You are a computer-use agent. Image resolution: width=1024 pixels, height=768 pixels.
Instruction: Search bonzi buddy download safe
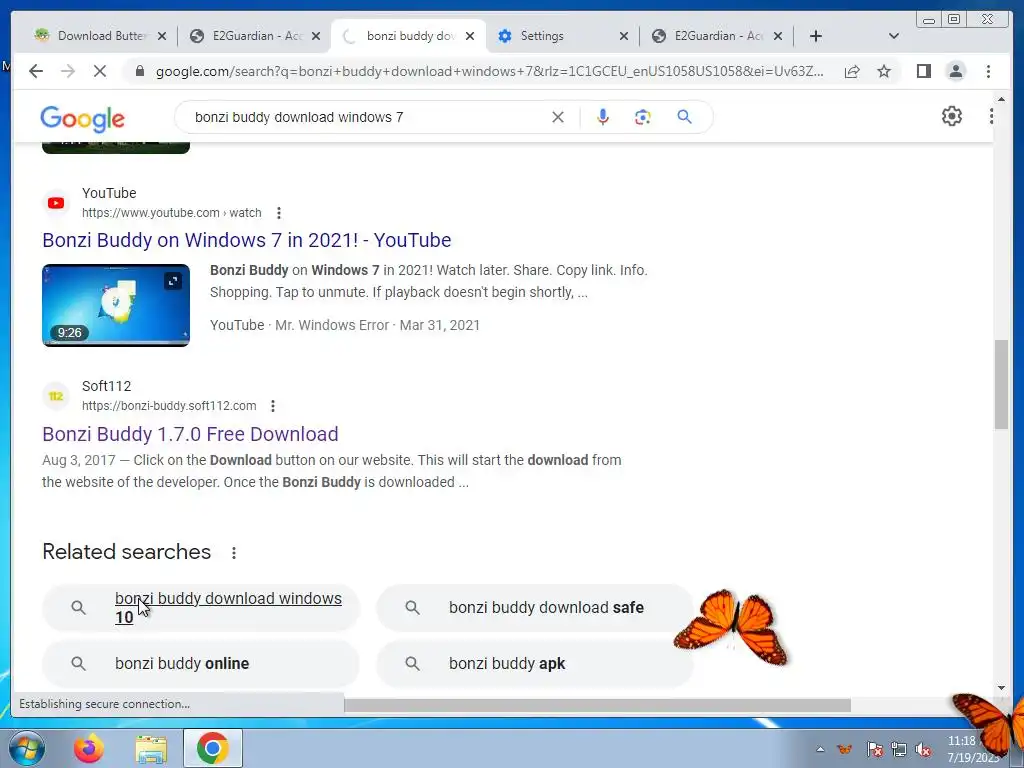(535, 608)
